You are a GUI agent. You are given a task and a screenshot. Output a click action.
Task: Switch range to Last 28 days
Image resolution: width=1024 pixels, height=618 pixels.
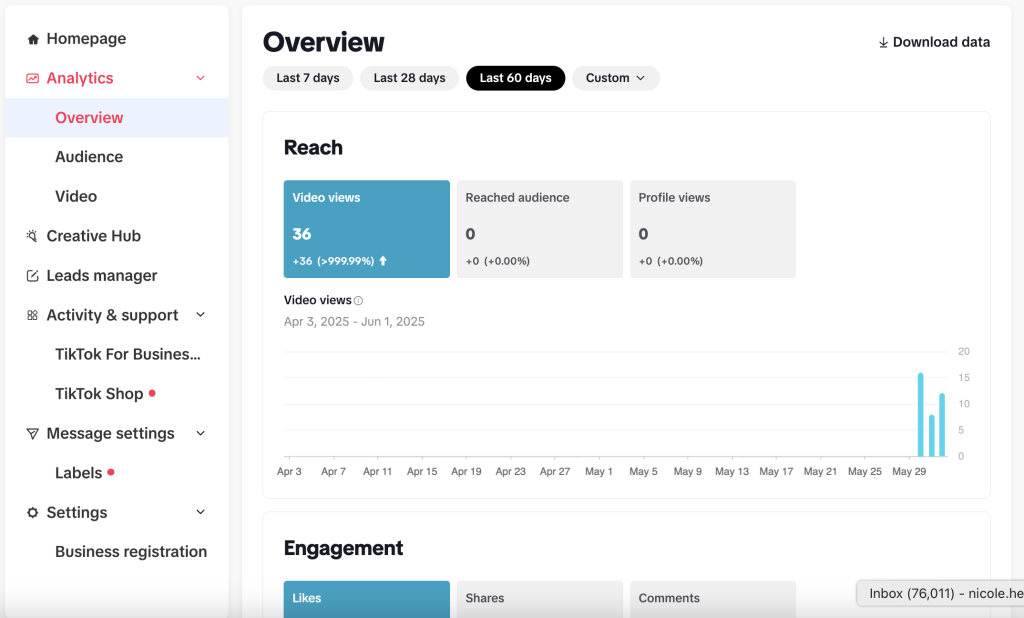click(409, 78)
